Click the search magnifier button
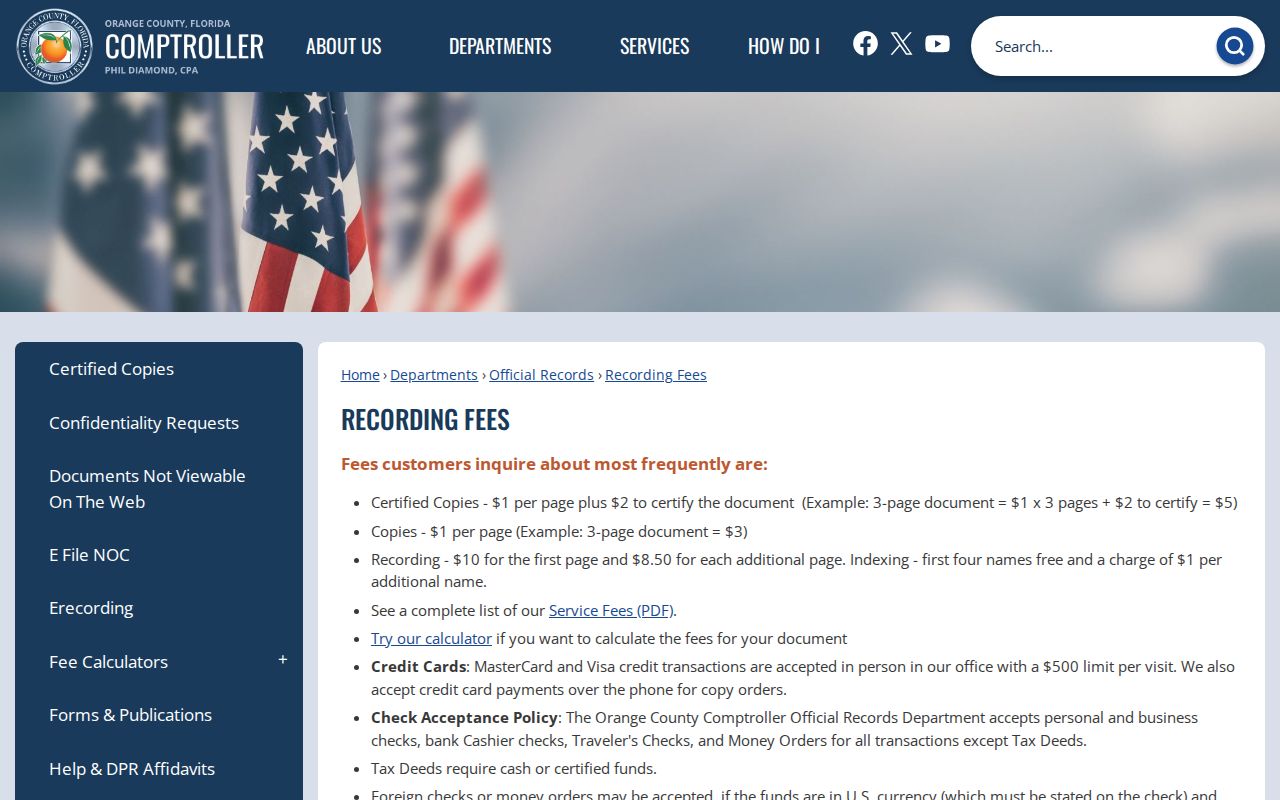 click(1234, 46)
